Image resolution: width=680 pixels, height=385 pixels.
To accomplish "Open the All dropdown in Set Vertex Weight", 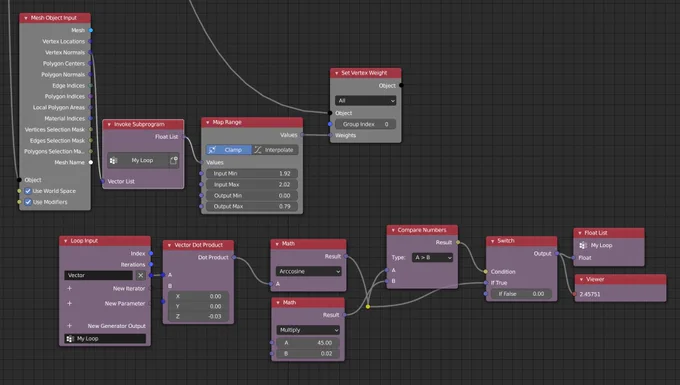I will click(366, 101).
